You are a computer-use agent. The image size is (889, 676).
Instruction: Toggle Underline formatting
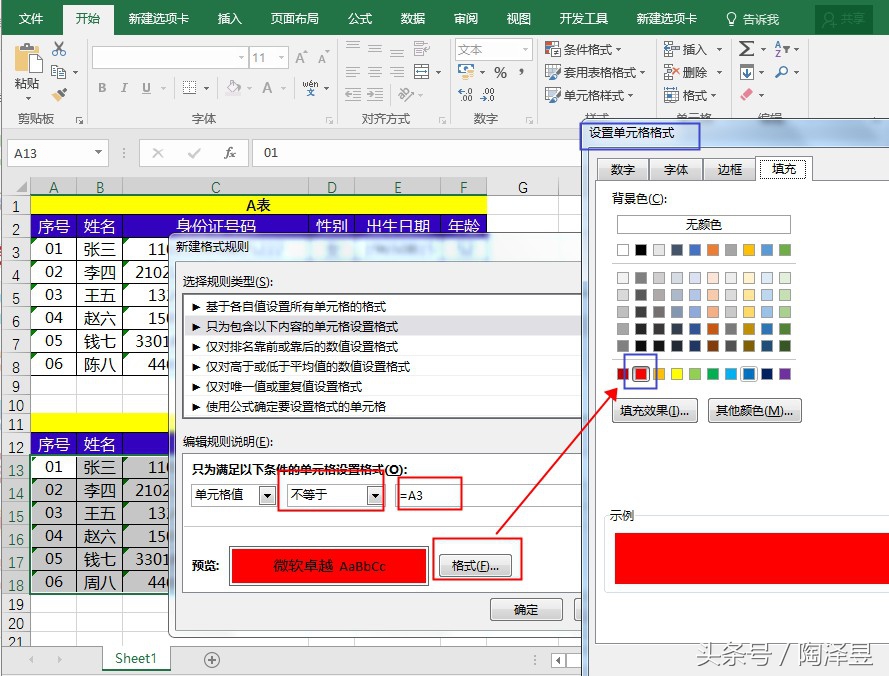click(146, 88)
